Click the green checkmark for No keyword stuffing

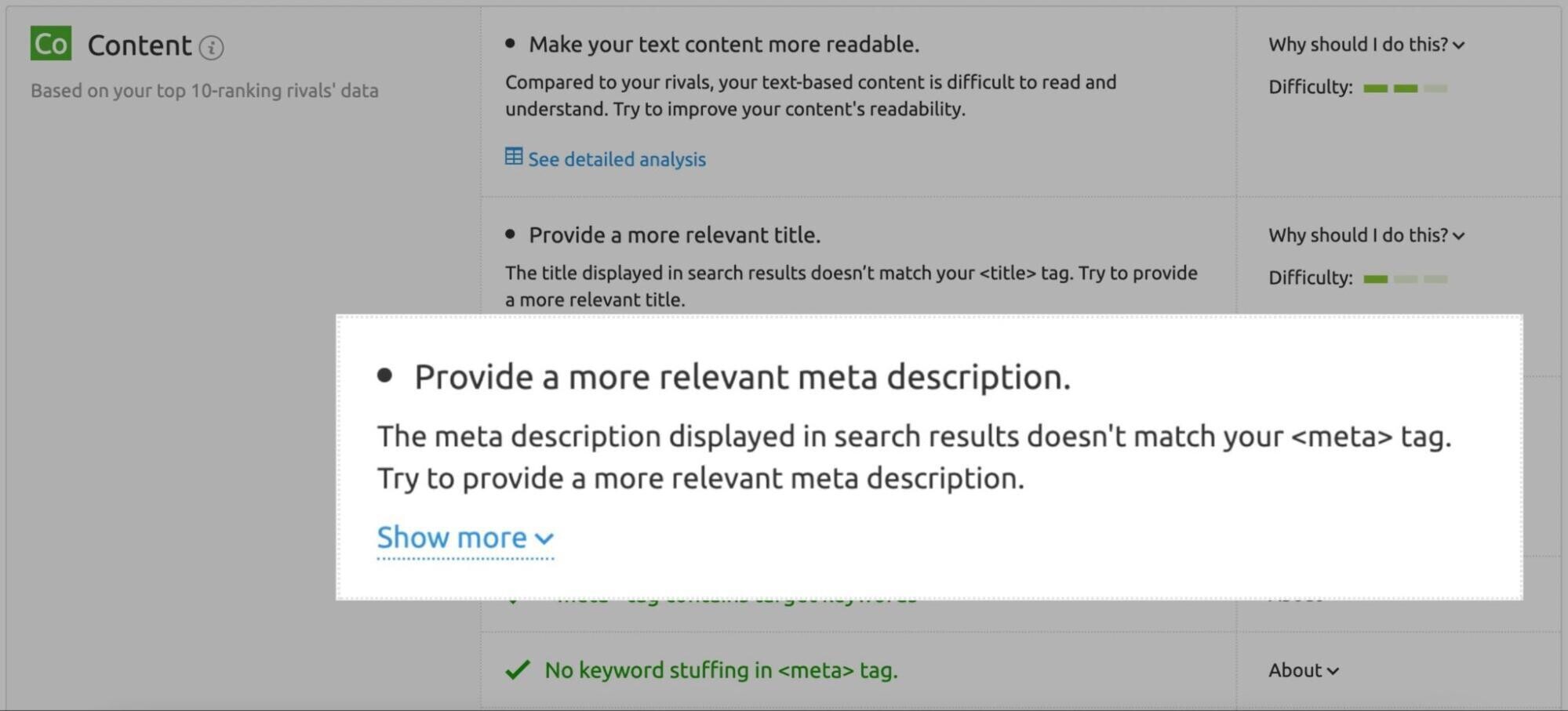(x=518, y=670)
